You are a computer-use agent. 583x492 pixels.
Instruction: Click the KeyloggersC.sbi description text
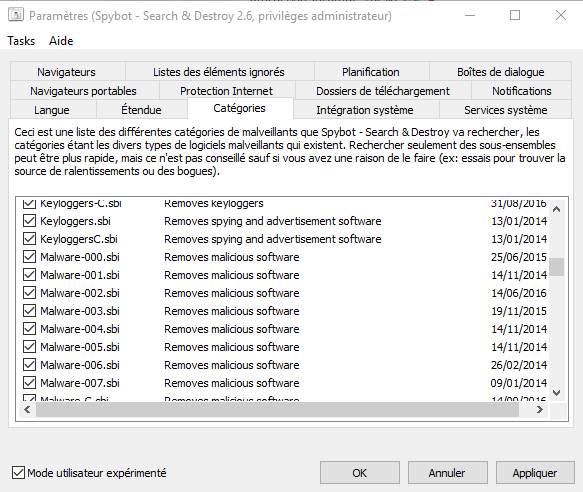[273, 239]
